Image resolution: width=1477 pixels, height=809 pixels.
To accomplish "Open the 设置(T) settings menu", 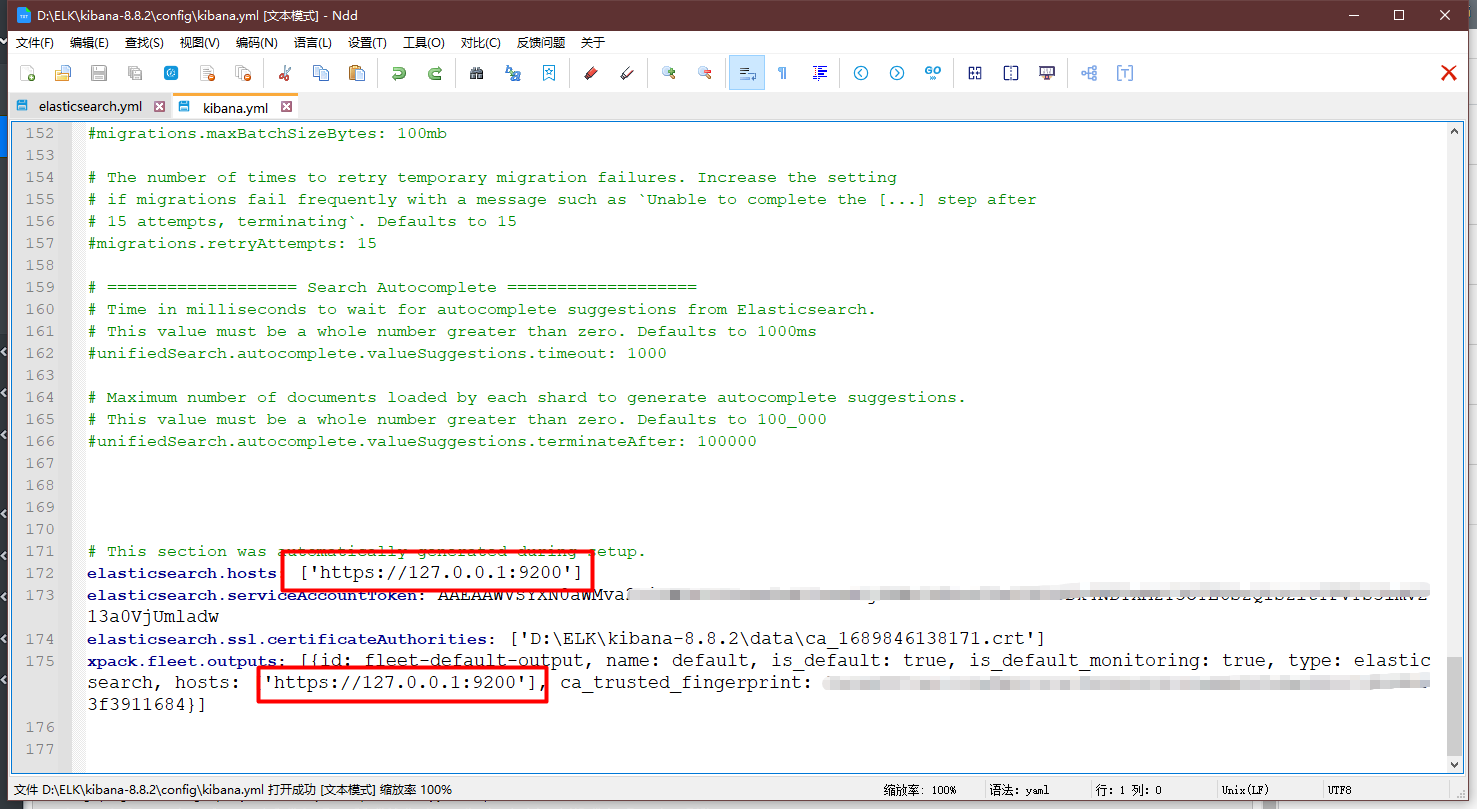I will (x=367, y=43).
